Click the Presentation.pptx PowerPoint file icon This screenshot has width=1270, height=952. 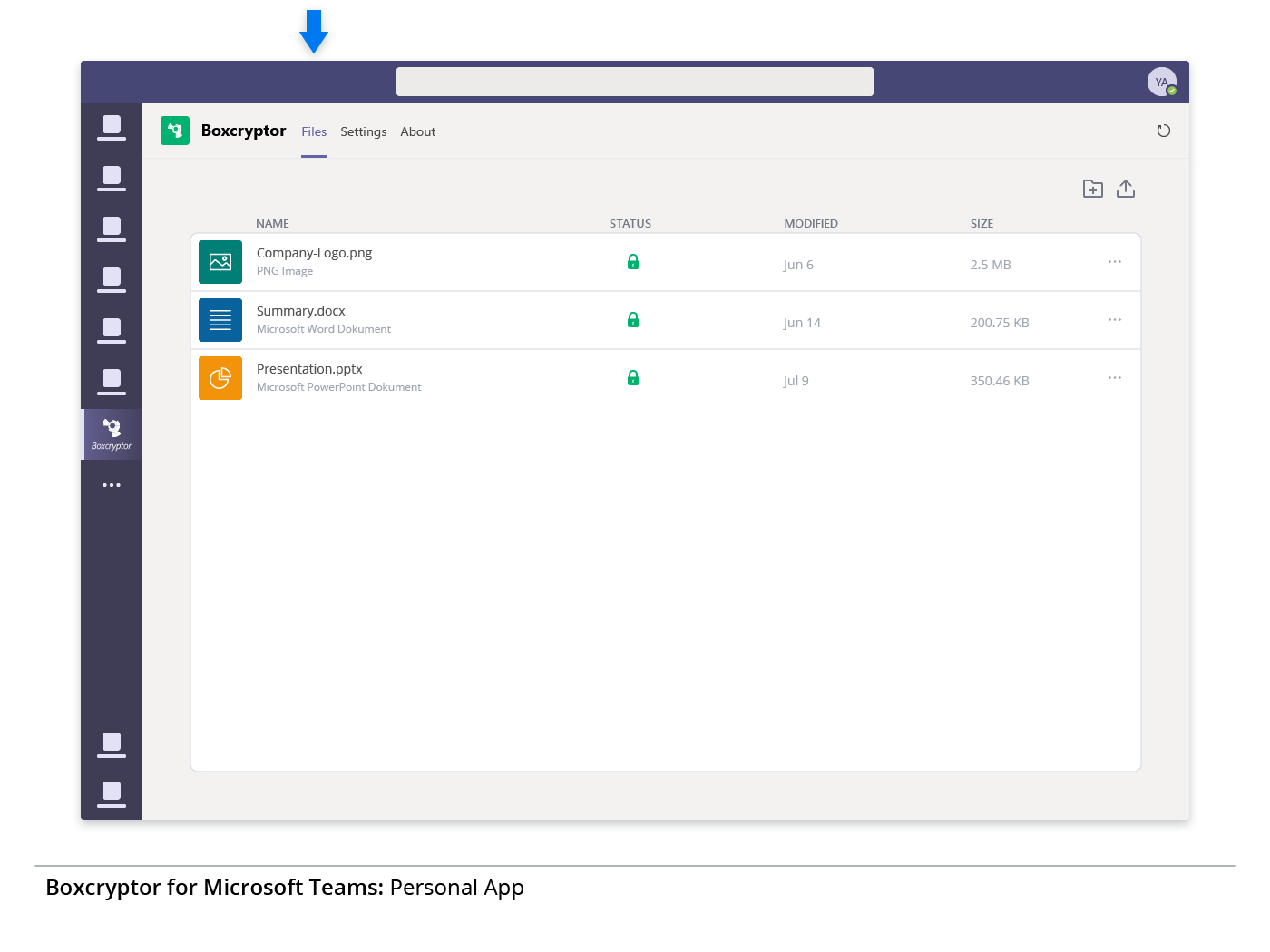coord(220,378)
